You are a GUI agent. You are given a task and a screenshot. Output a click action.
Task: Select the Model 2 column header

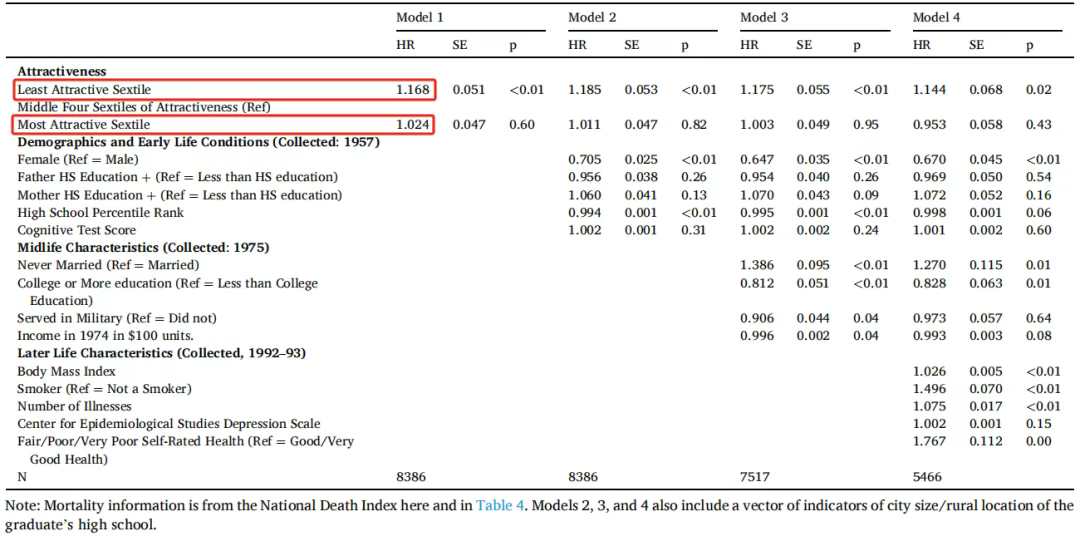592,17
